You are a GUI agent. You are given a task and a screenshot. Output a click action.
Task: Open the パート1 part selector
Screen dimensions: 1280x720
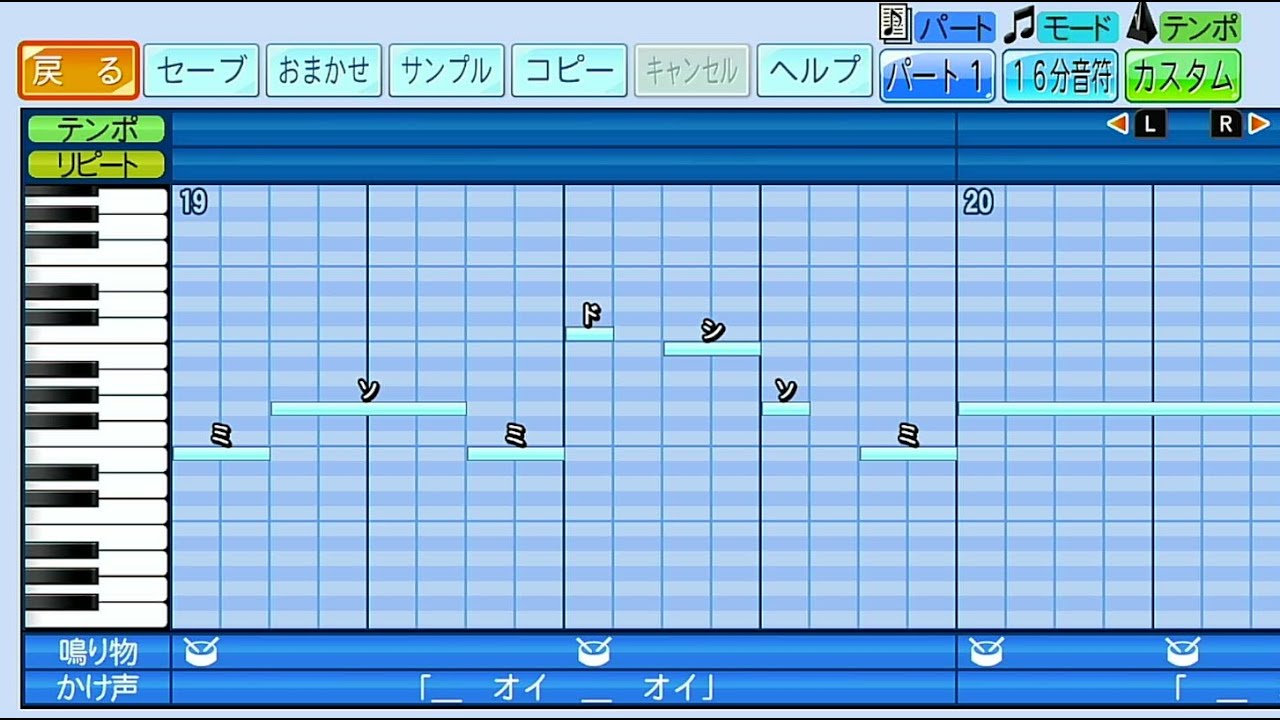coord(937,76)
